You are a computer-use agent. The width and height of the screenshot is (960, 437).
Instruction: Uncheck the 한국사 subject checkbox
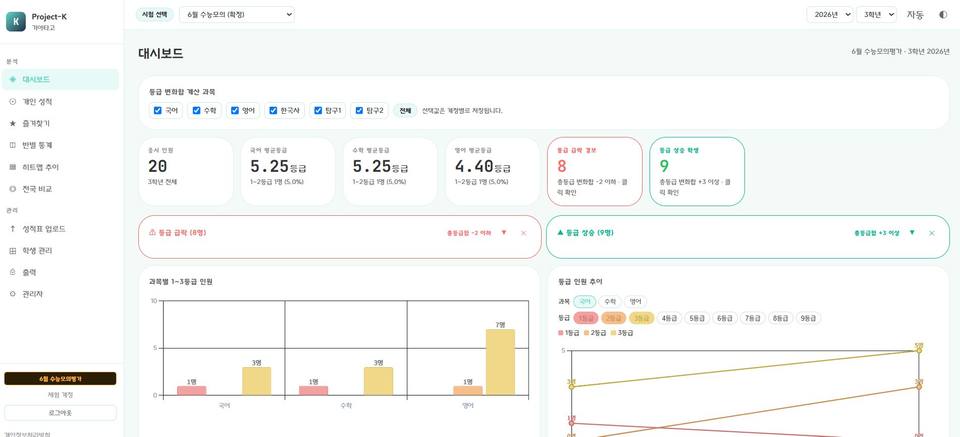pyautogui.click(x=274, y=111)
